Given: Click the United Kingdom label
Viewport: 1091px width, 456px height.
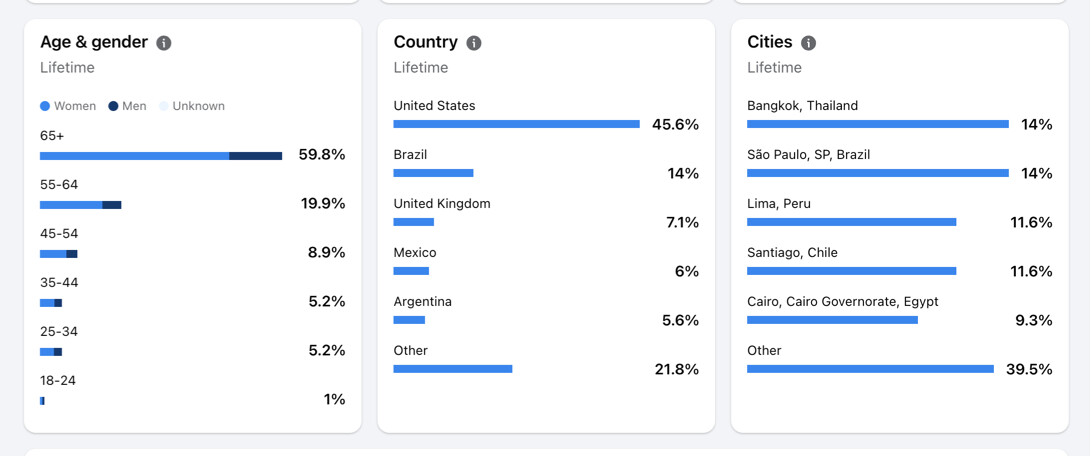Looking at the screenshot, I should click(442, 204).
